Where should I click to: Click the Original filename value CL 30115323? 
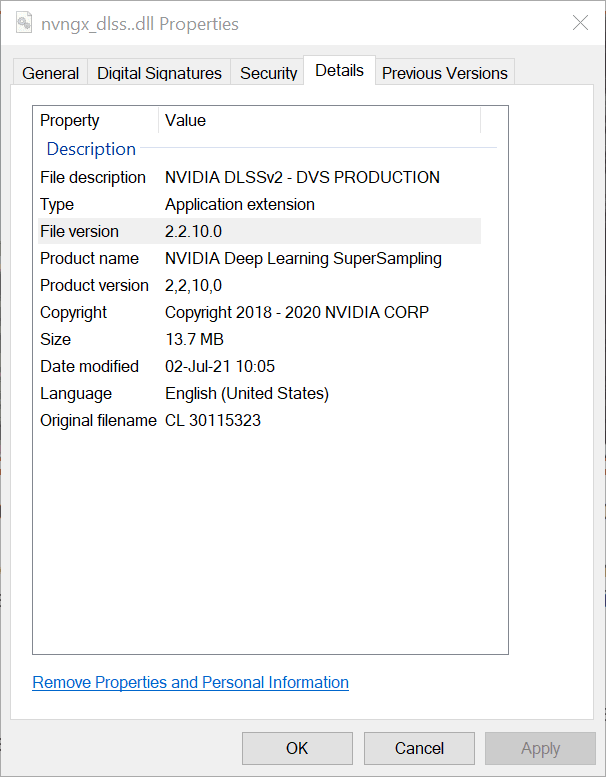coord(213,421)
